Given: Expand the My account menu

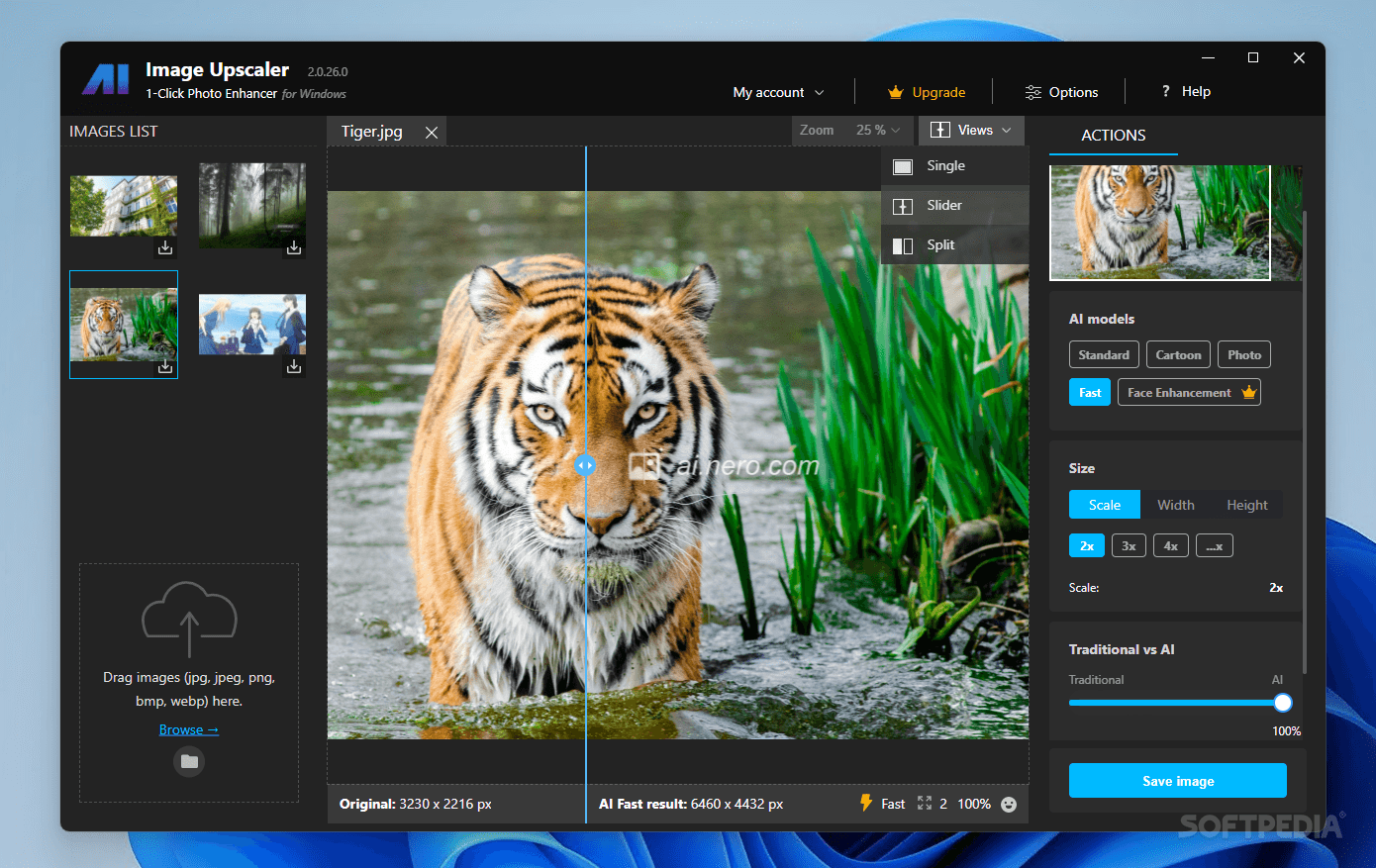Looking at the screenshot, I should click(x=778, y=92).
